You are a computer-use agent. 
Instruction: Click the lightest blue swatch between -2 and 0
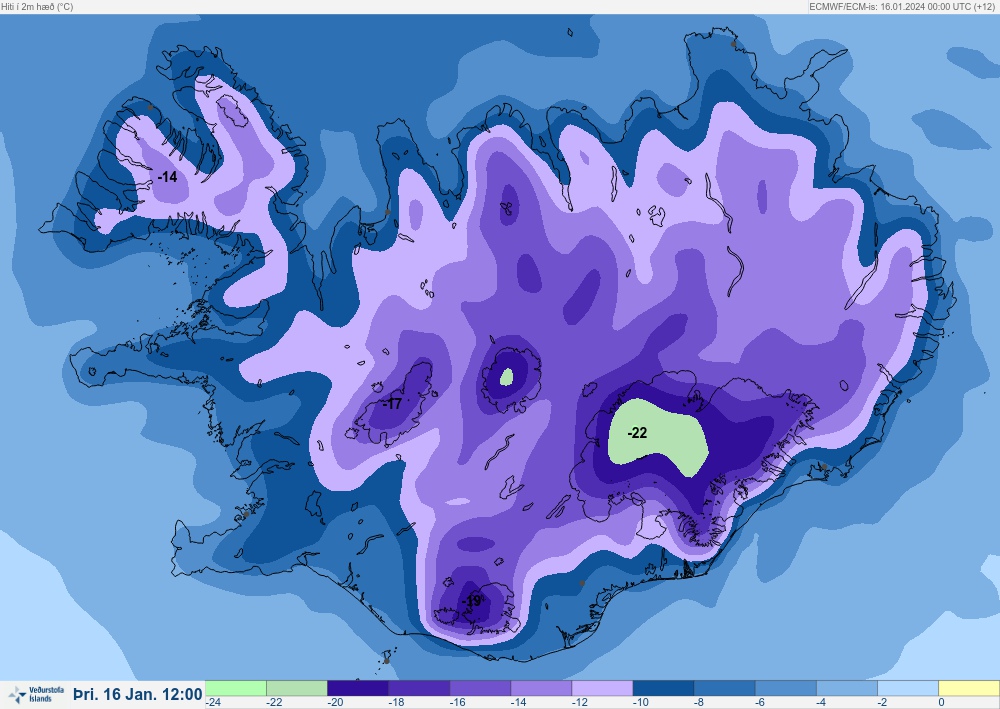coord(908,688)
